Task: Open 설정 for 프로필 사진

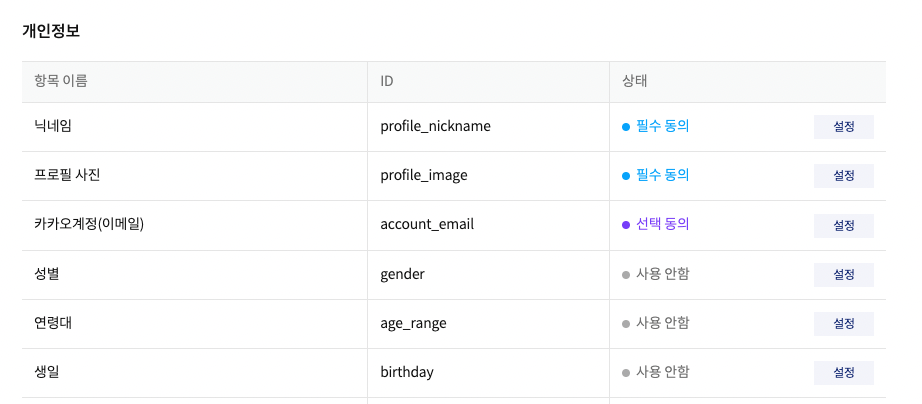Action: pyautogui.click(x=843, y=176)
